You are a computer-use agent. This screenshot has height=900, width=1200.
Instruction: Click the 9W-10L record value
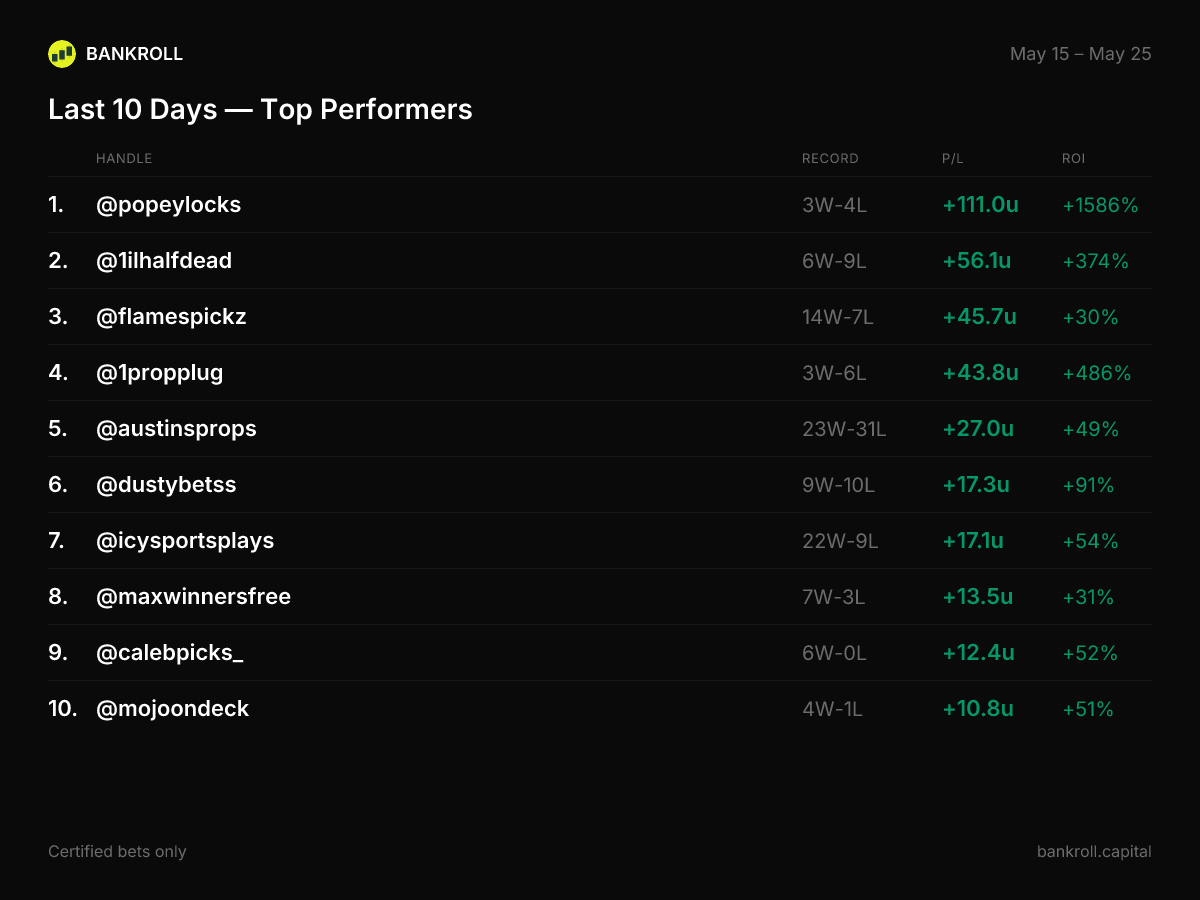pos(838,485)
